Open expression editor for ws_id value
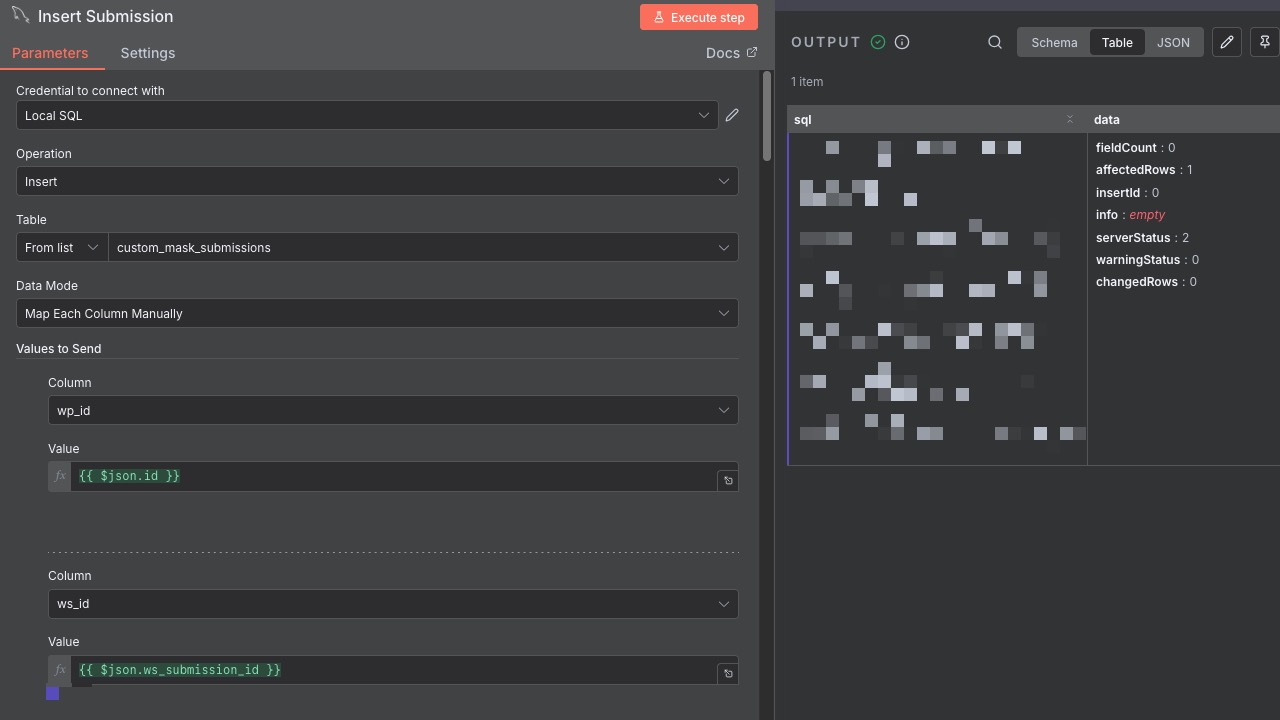The image size is (1280, 720). coord(728,674)
